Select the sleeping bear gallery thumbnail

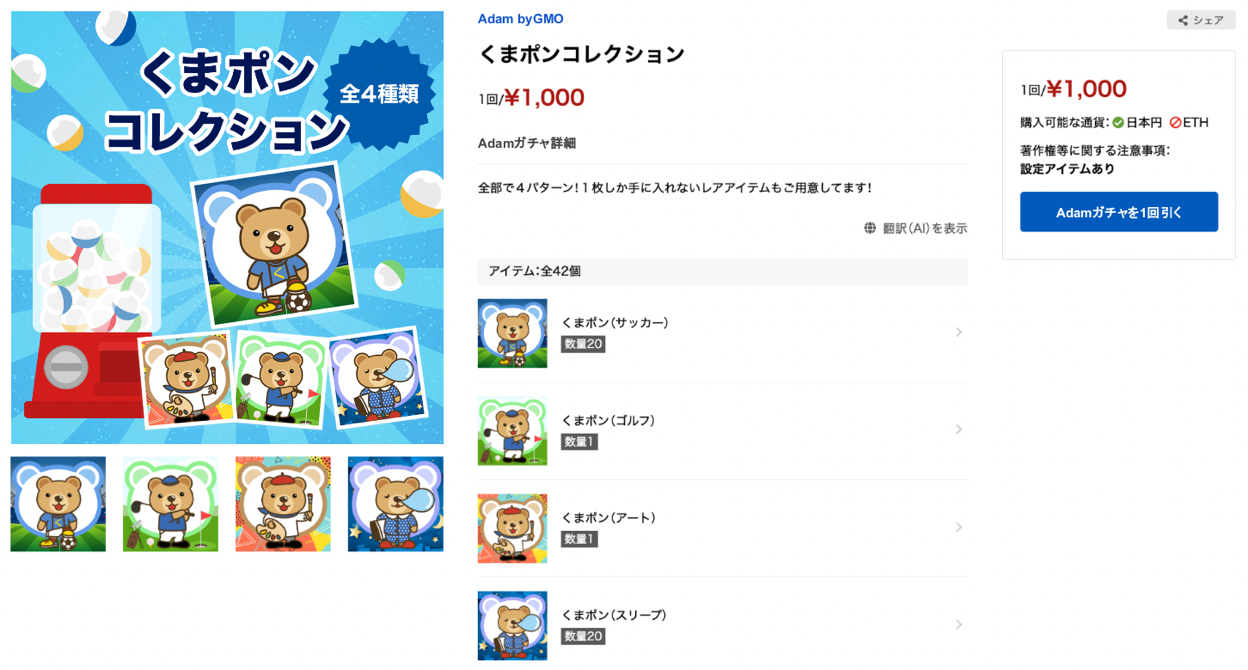coord(395,504)
